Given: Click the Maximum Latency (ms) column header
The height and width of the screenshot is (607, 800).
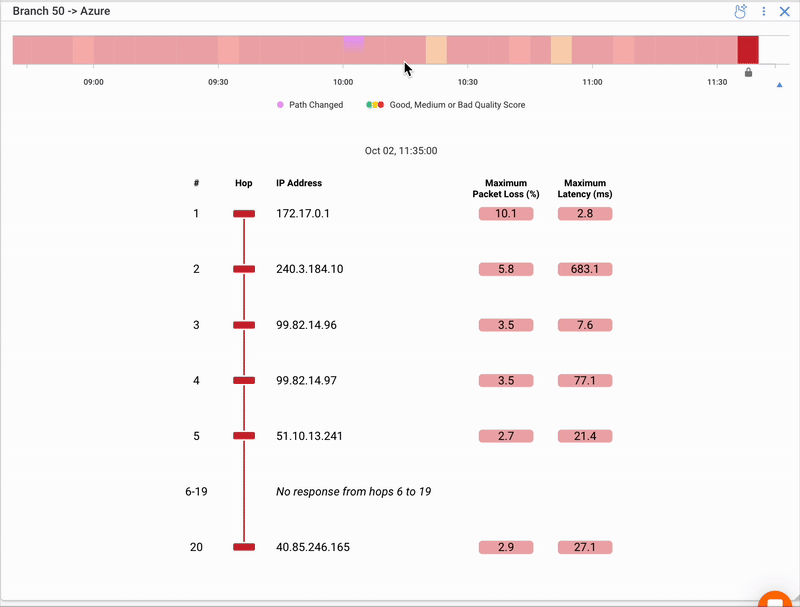Looking at the screenshot, I should pyautogui.click(x=585, y=189).
